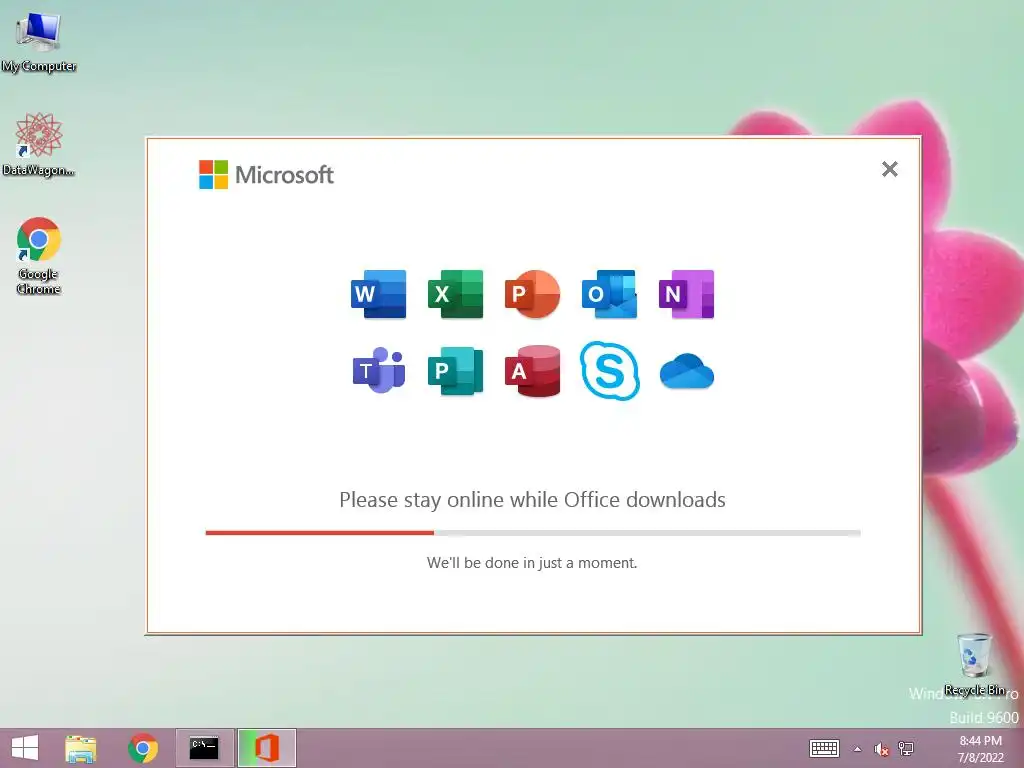The image size is (1024, 768).
Task: Close the Office installer dialog
Action: coord(889,169)
